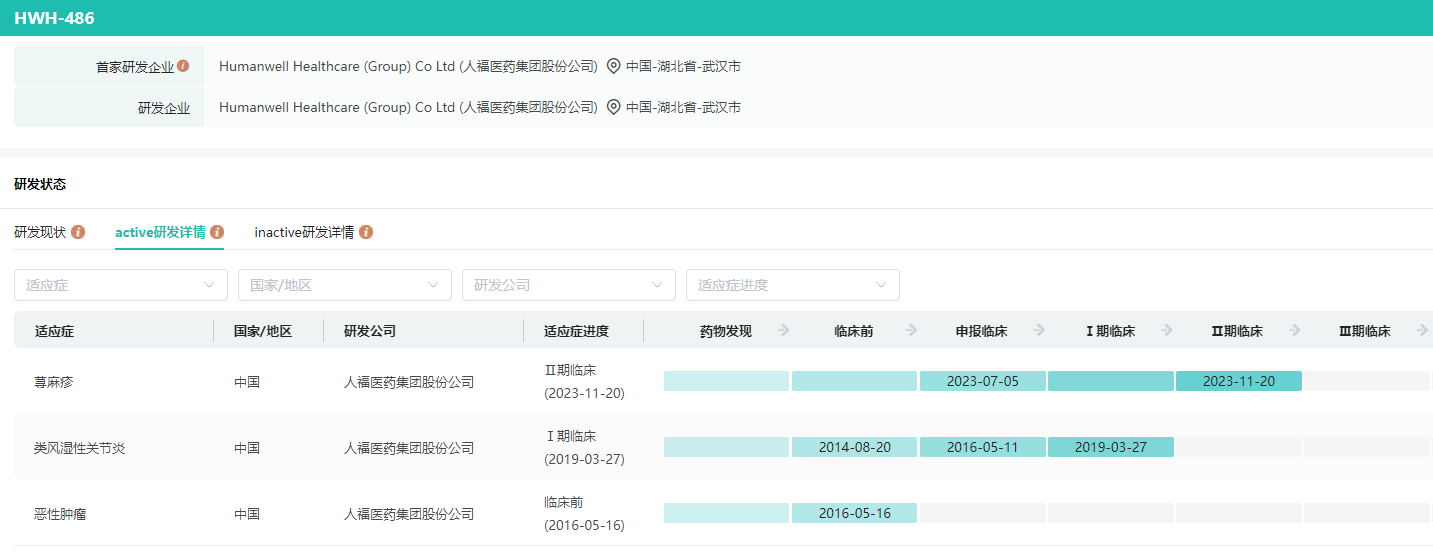Click location pin icon in 研发企业 row

point(614,107)
